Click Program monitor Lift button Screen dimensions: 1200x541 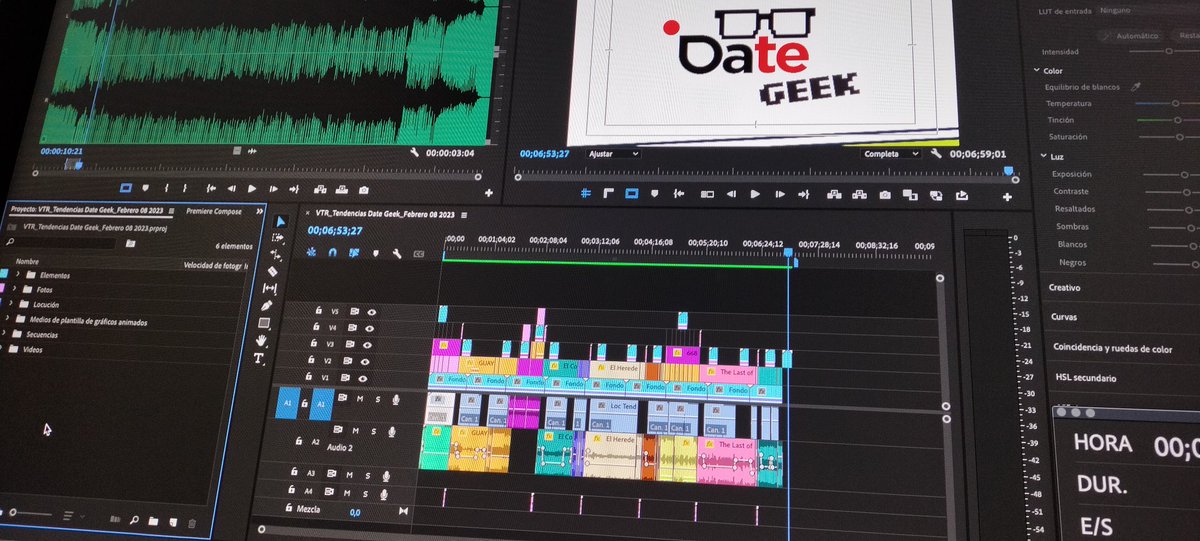click(832, 194)
